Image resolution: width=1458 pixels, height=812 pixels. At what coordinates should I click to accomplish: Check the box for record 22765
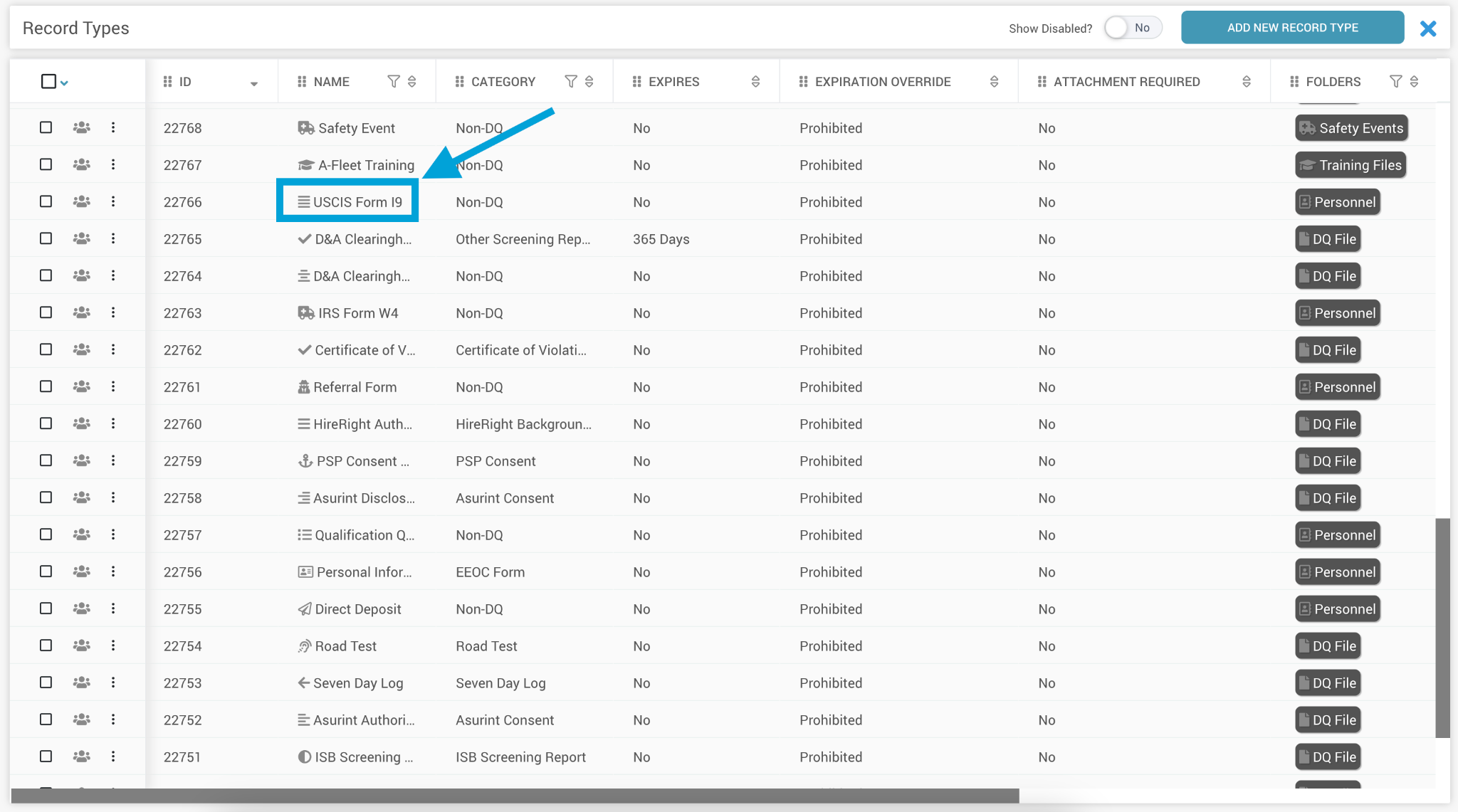[x=46, y=239]
